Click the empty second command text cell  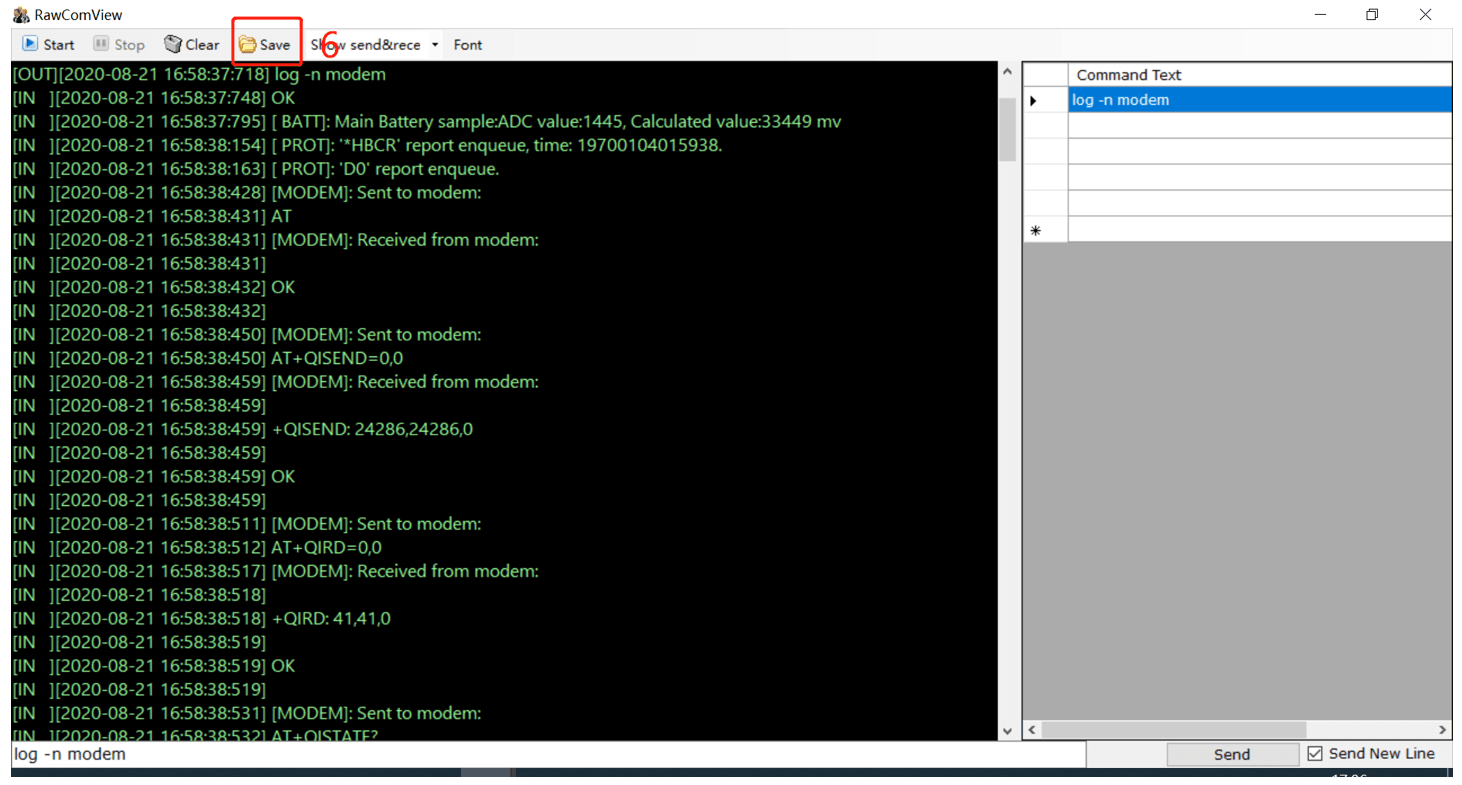tap(1258, 125)
